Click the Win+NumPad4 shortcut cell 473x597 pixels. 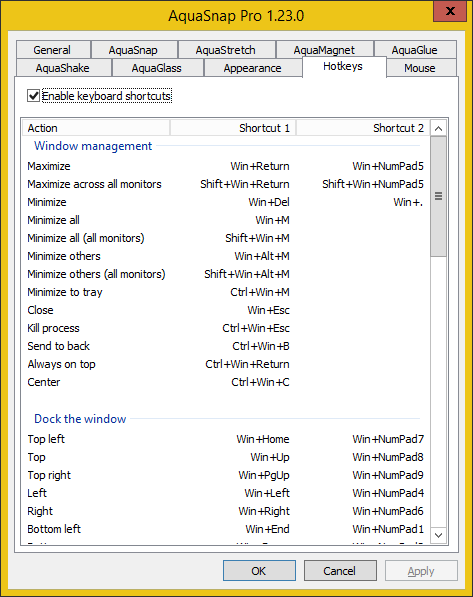[x=388, y=493]
